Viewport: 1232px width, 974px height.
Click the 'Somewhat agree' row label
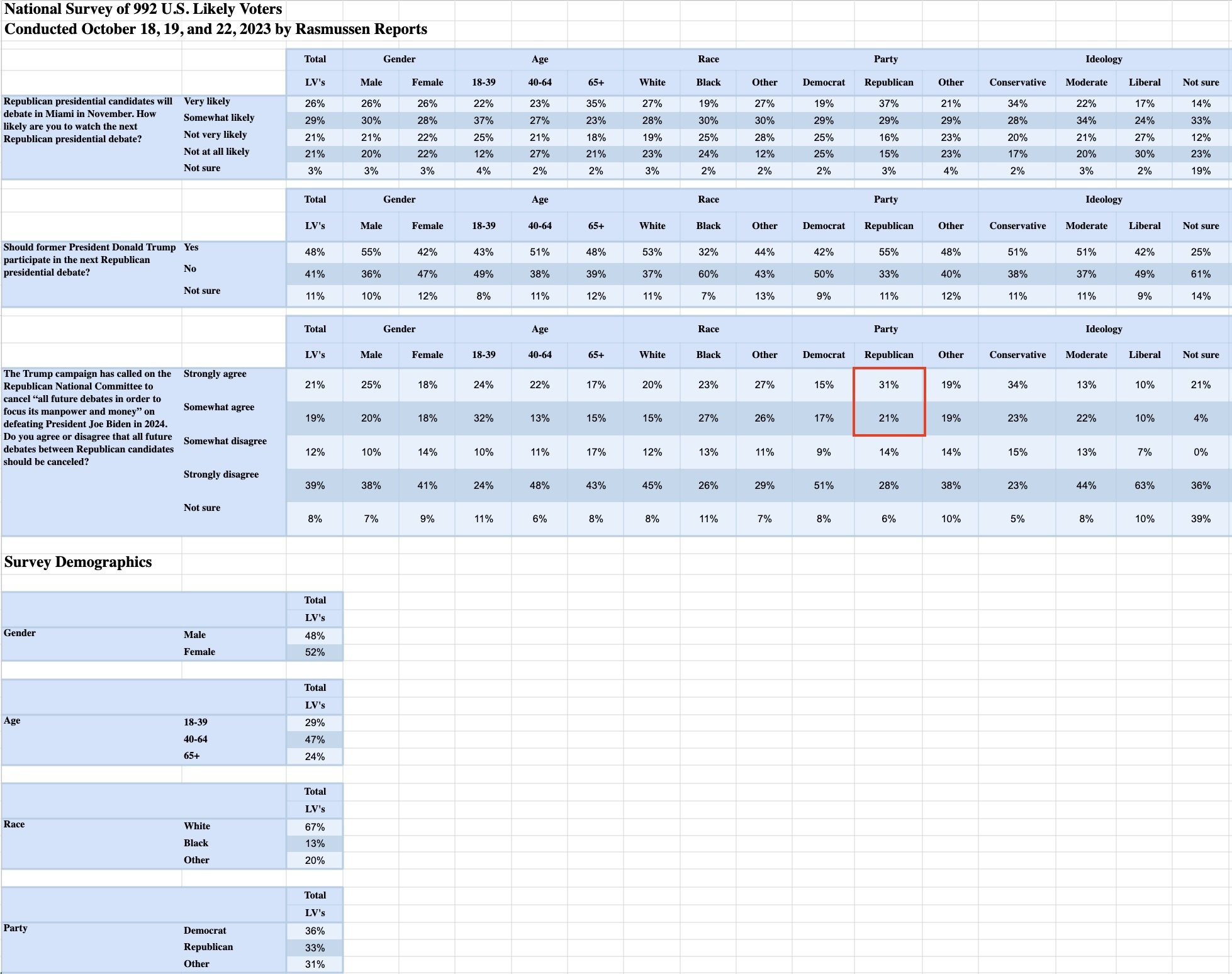(x=219, y=407)
